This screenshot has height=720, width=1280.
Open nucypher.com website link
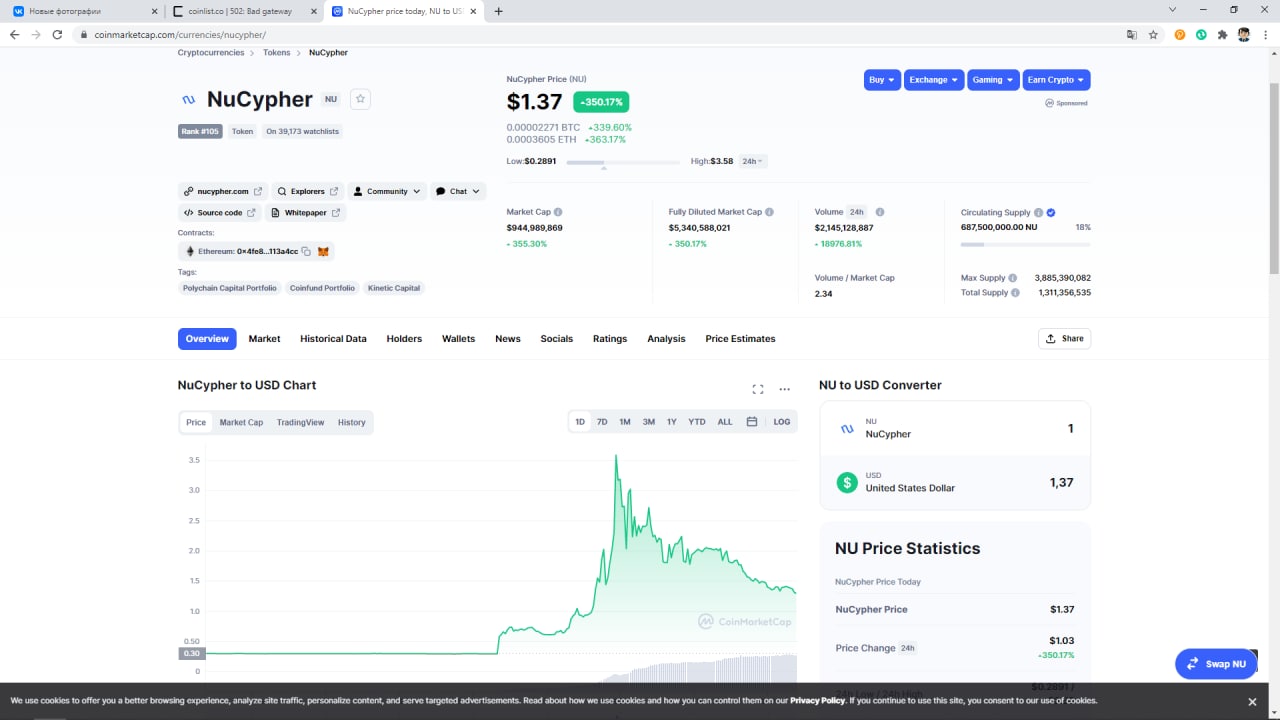click(x=223, y=191)
